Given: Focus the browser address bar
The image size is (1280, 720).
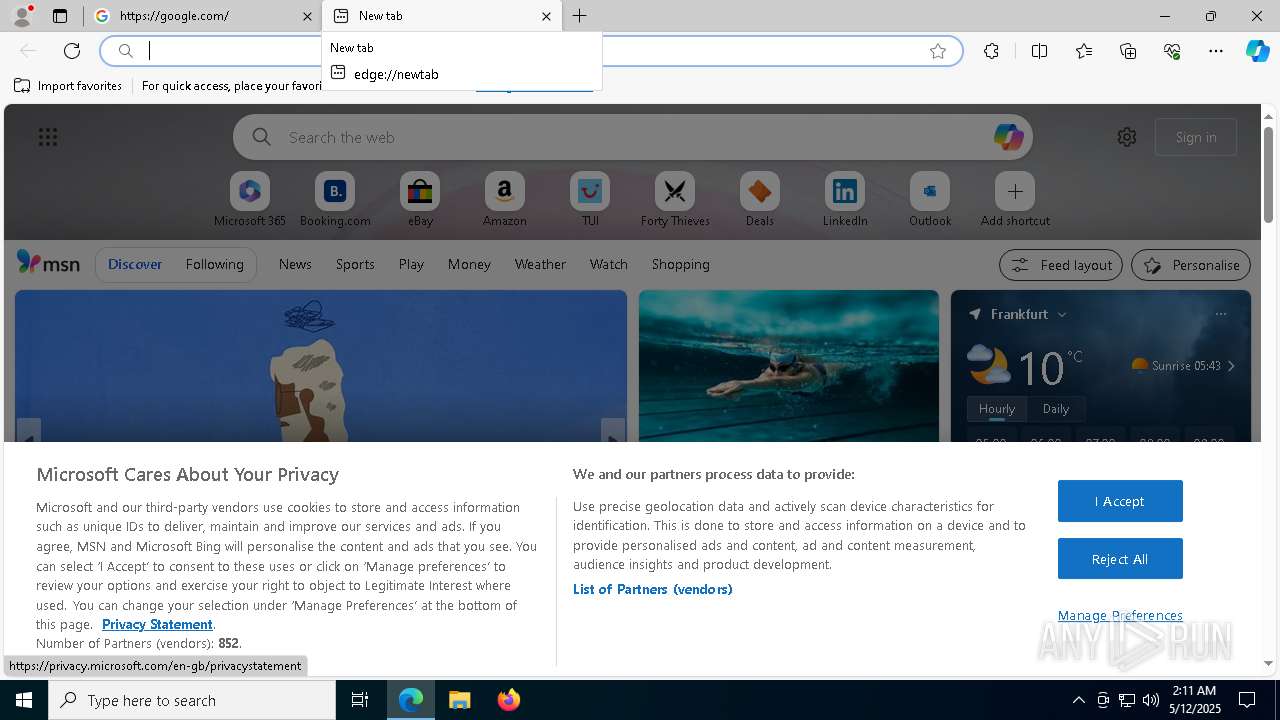Looking at the screenshot, I should (x=530, y=51).
